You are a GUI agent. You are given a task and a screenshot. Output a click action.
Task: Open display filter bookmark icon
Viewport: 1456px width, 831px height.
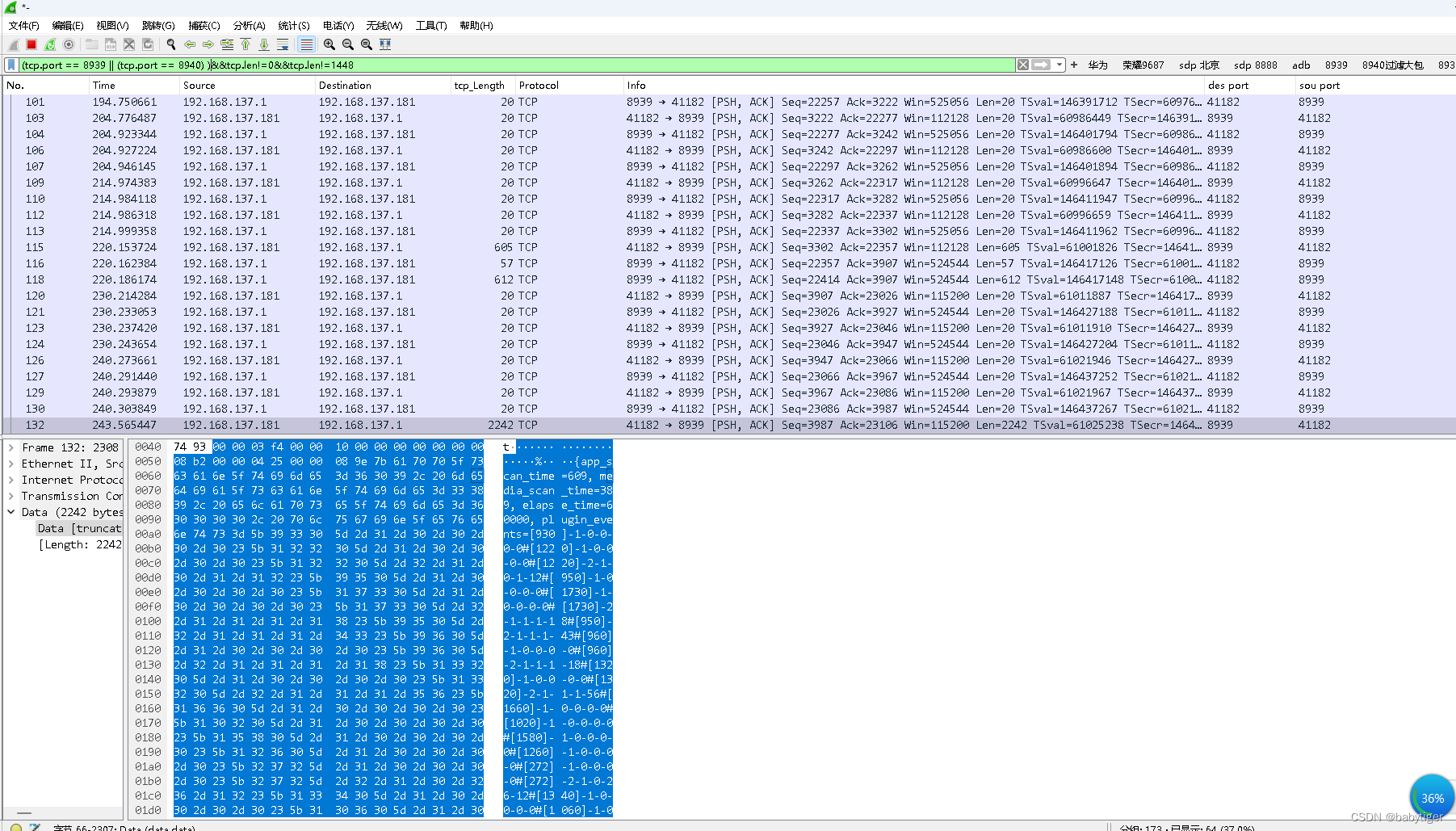pyautogui.click(x=11, y=65)
